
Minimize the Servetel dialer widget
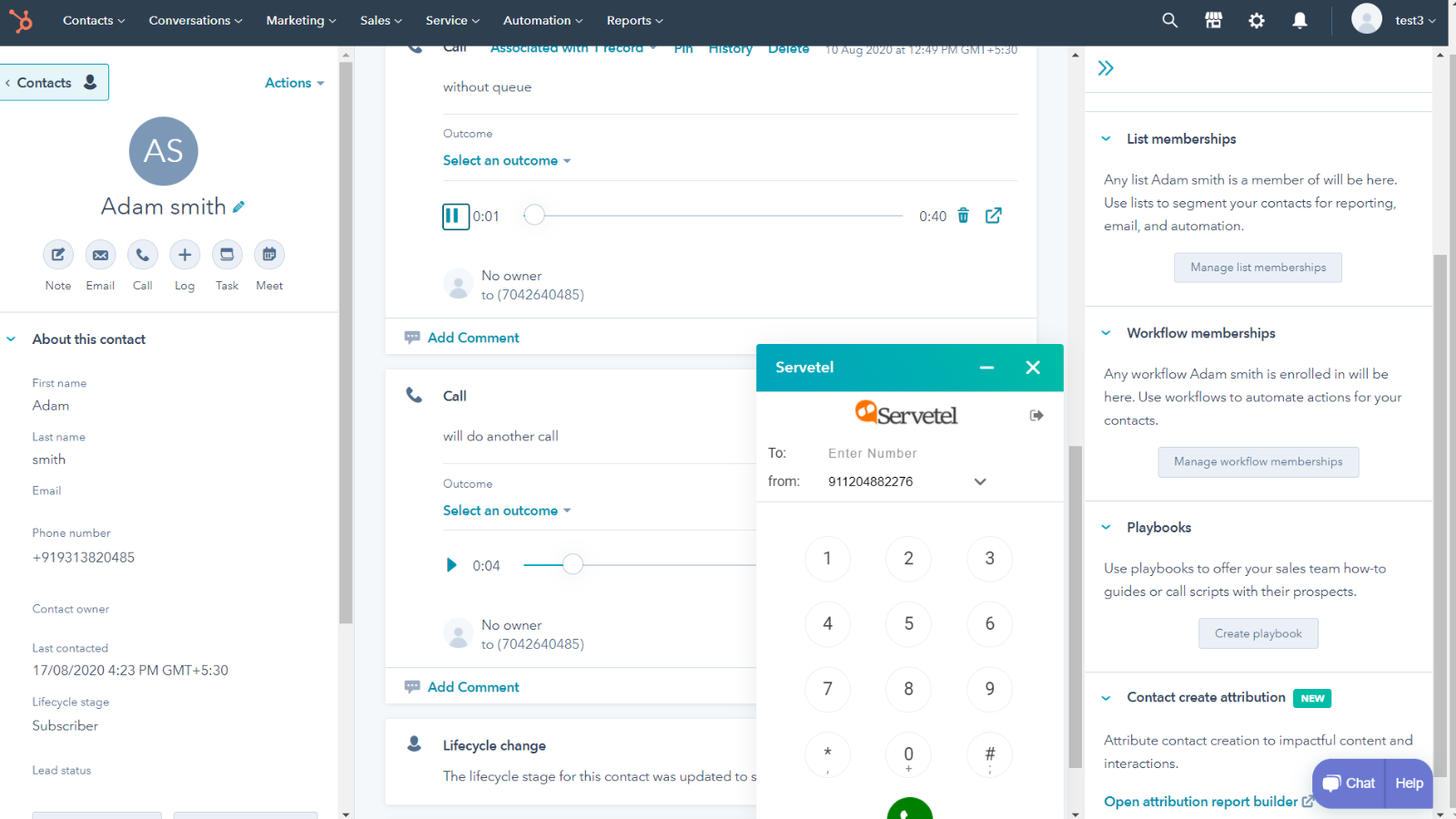coord(986,368)
